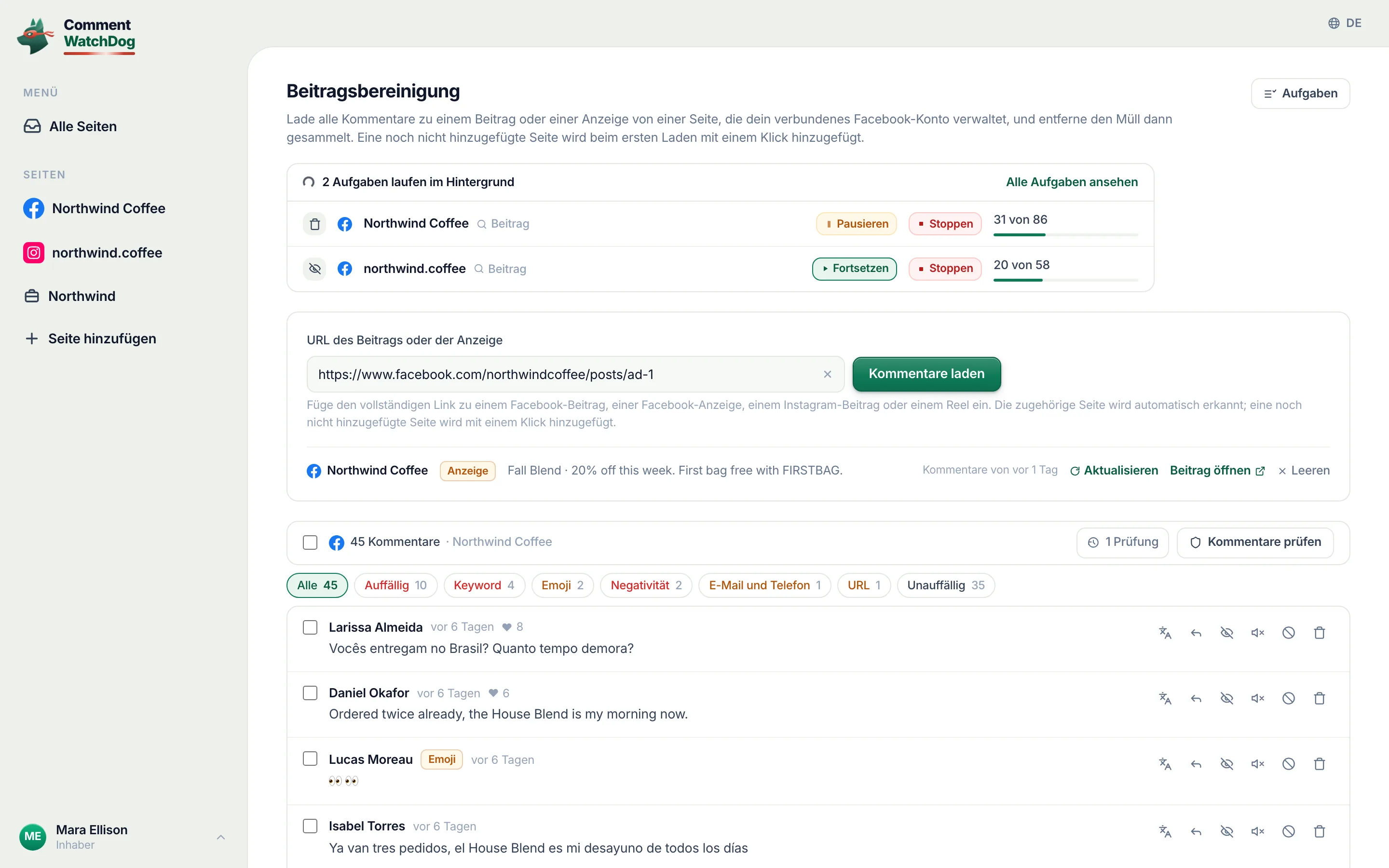Check Isabel Torres's comment checkbox
Image resolution: width=1389 pixels, height=868 pixels.
310,826
